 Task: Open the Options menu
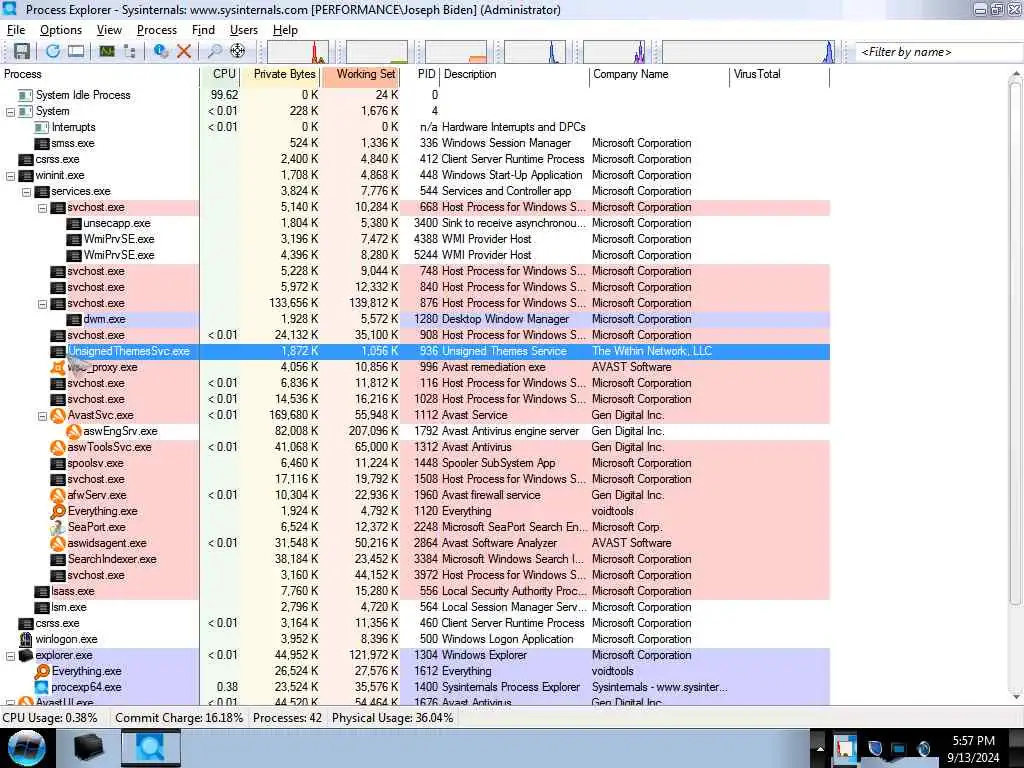(61, 30)
